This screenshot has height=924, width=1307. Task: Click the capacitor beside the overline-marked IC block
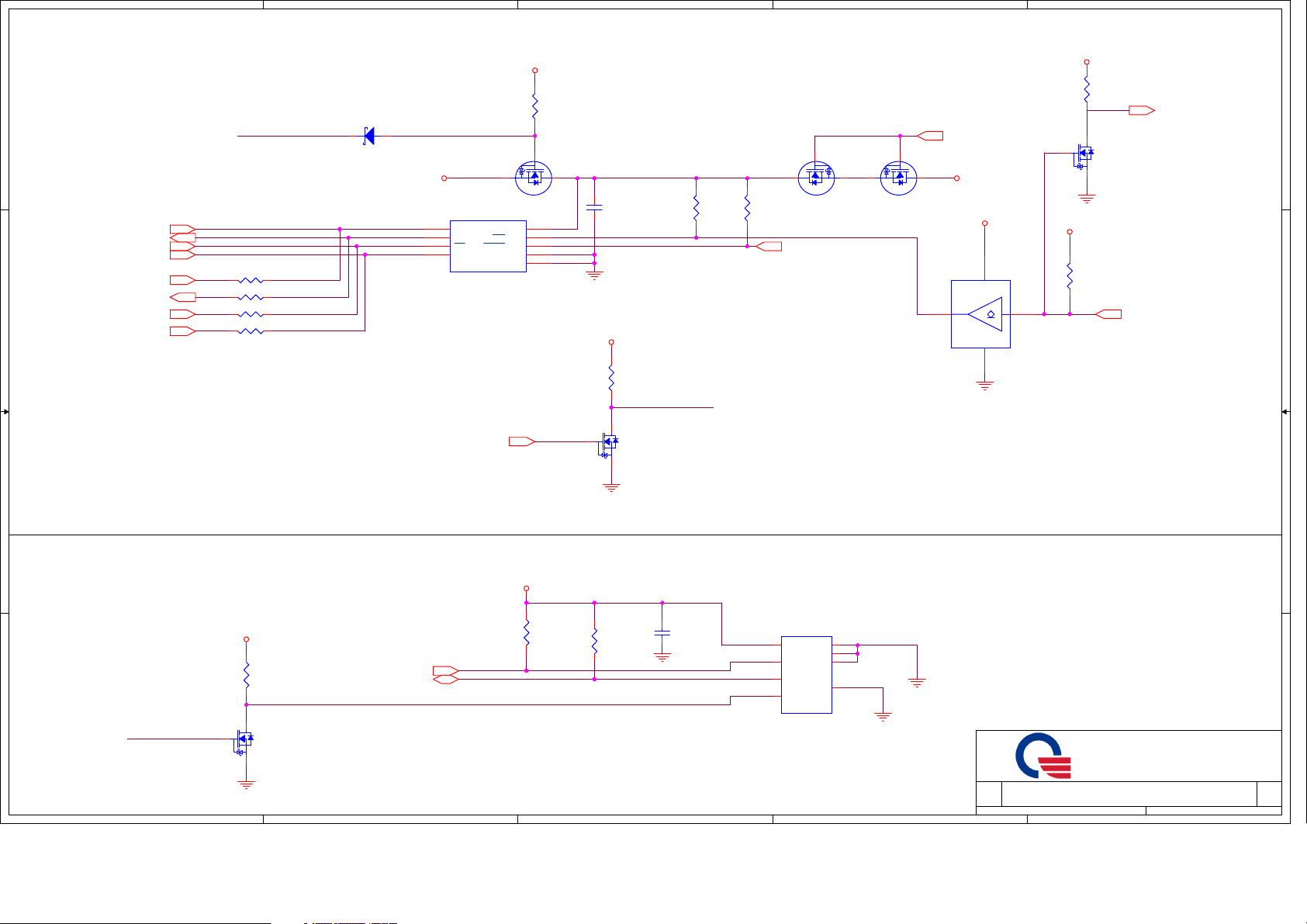click(594, 208)
